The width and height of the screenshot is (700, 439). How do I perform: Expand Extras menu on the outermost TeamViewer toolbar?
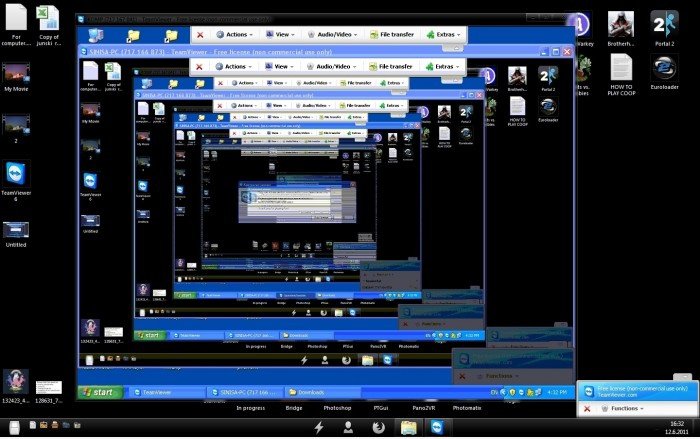coord(443,34)
